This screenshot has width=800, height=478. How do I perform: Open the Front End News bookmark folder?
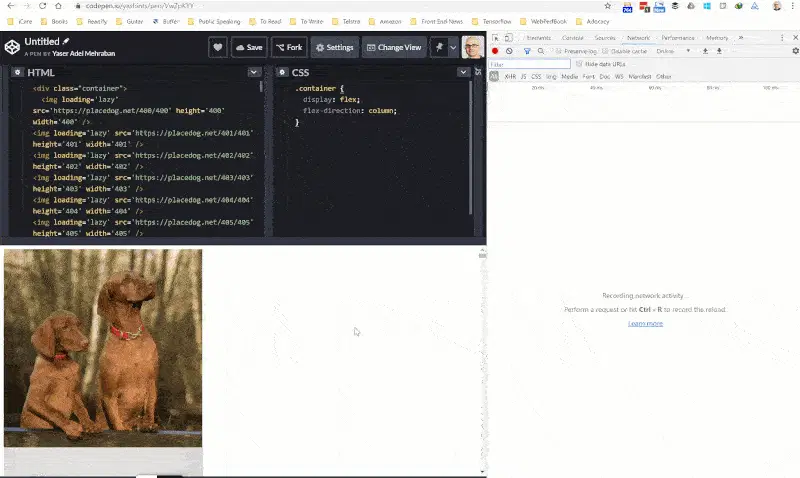(x=437, y=21)
